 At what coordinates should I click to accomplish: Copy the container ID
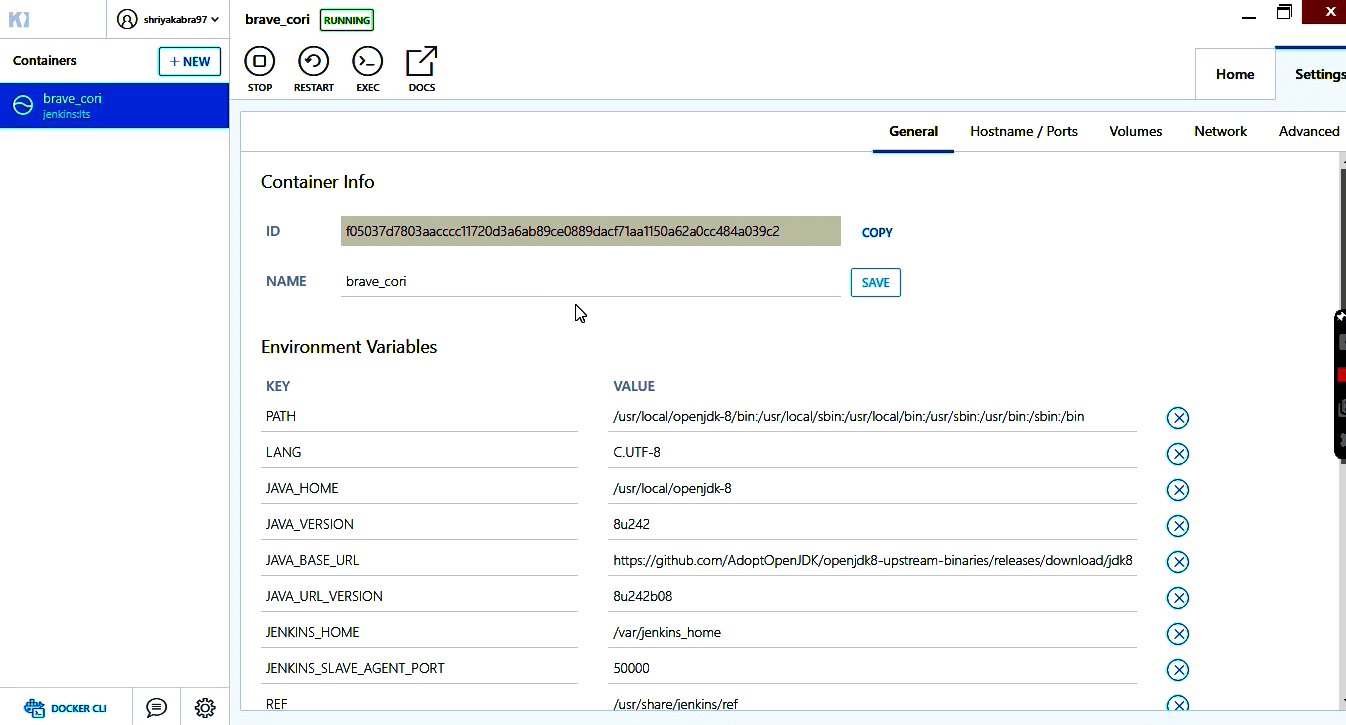pyautogui.click(x=877, y=233)
